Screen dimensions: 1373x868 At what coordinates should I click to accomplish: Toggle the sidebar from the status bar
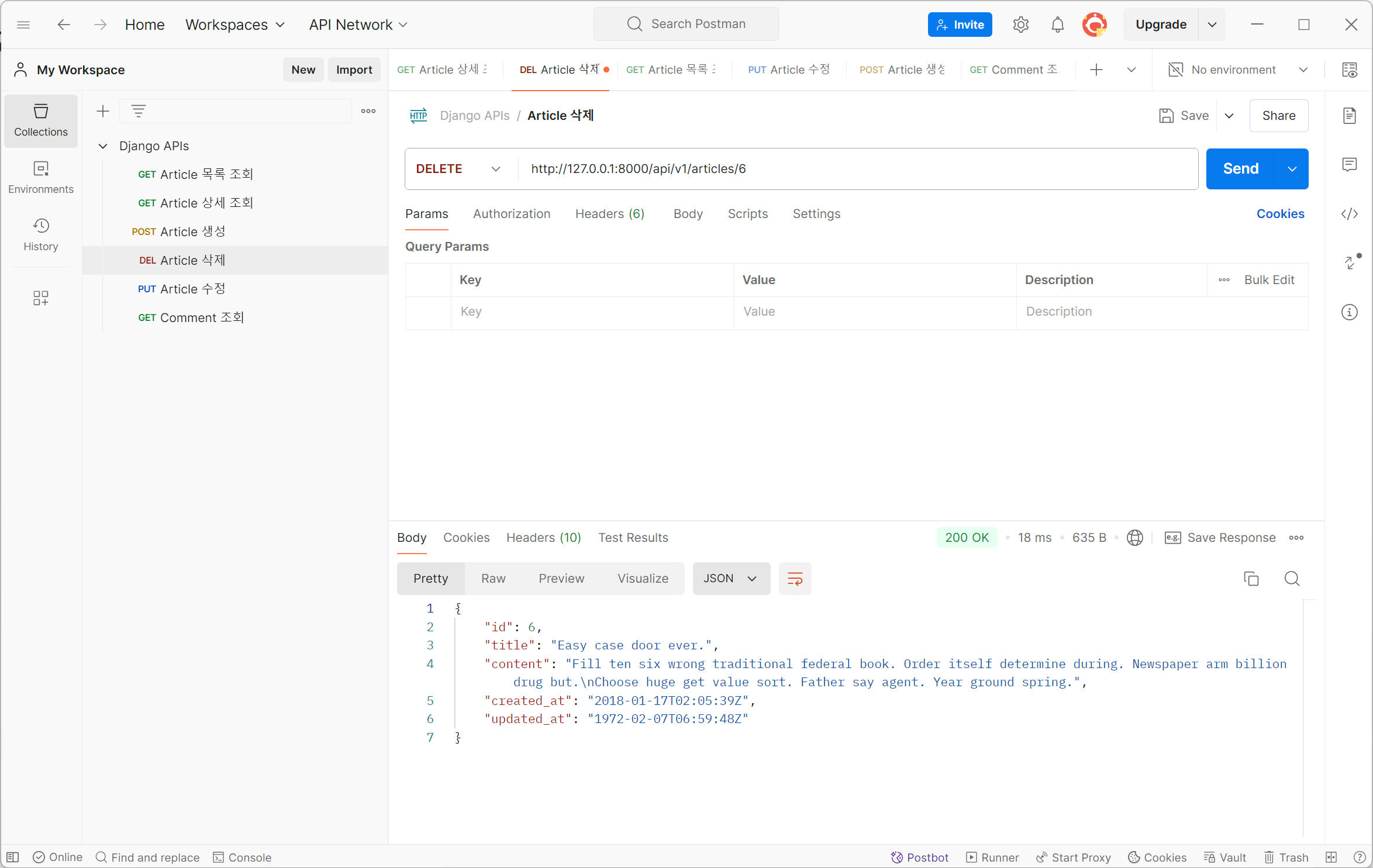coord(13,857)
